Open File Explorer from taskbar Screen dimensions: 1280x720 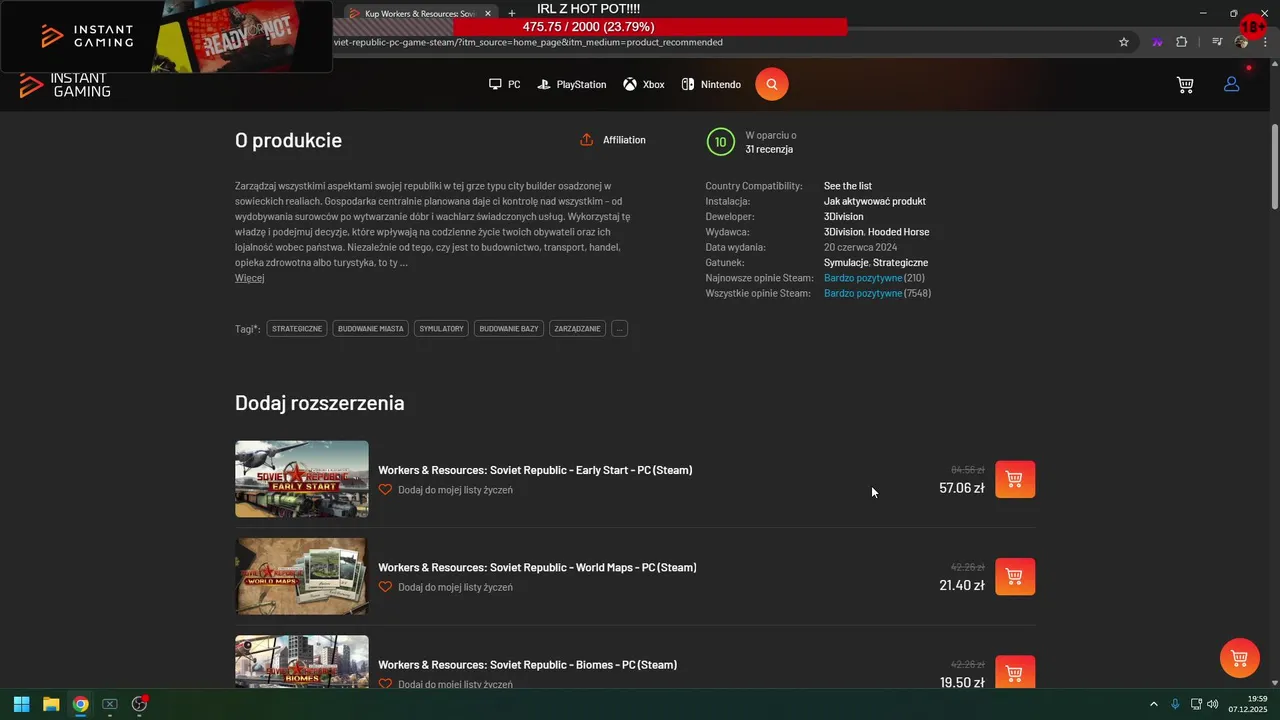tap(51, 704)
